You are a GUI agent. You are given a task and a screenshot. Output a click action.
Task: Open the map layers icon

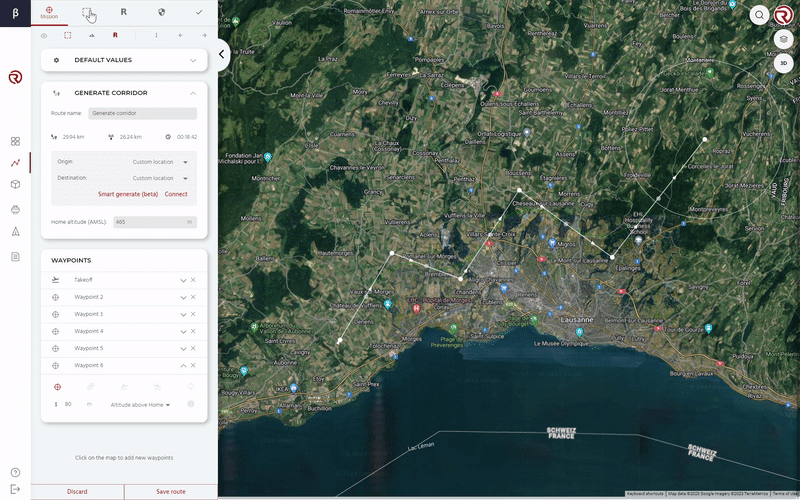(x=784, y=39)
